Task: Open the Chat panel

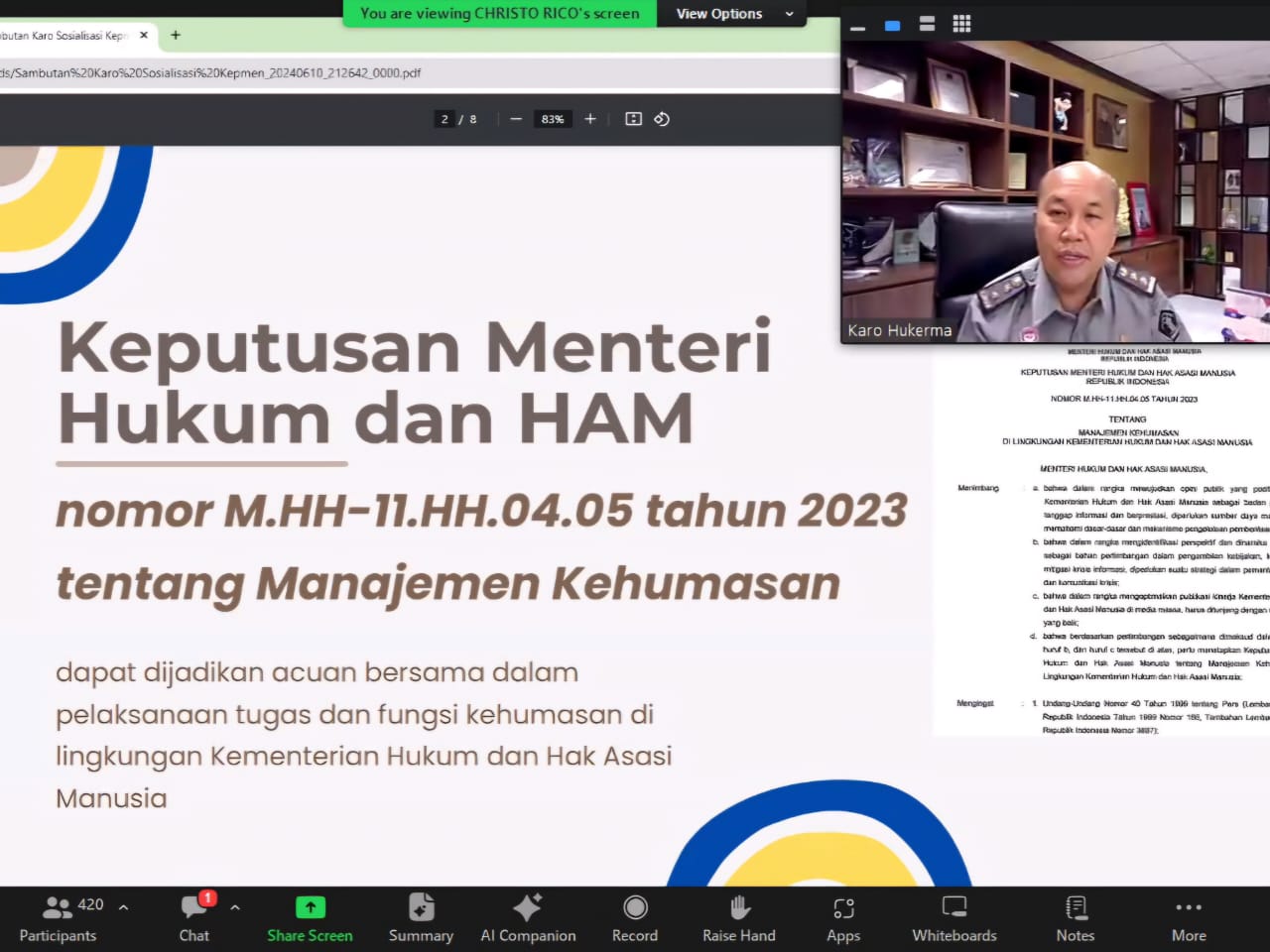Action: click(x=193, y=919)
